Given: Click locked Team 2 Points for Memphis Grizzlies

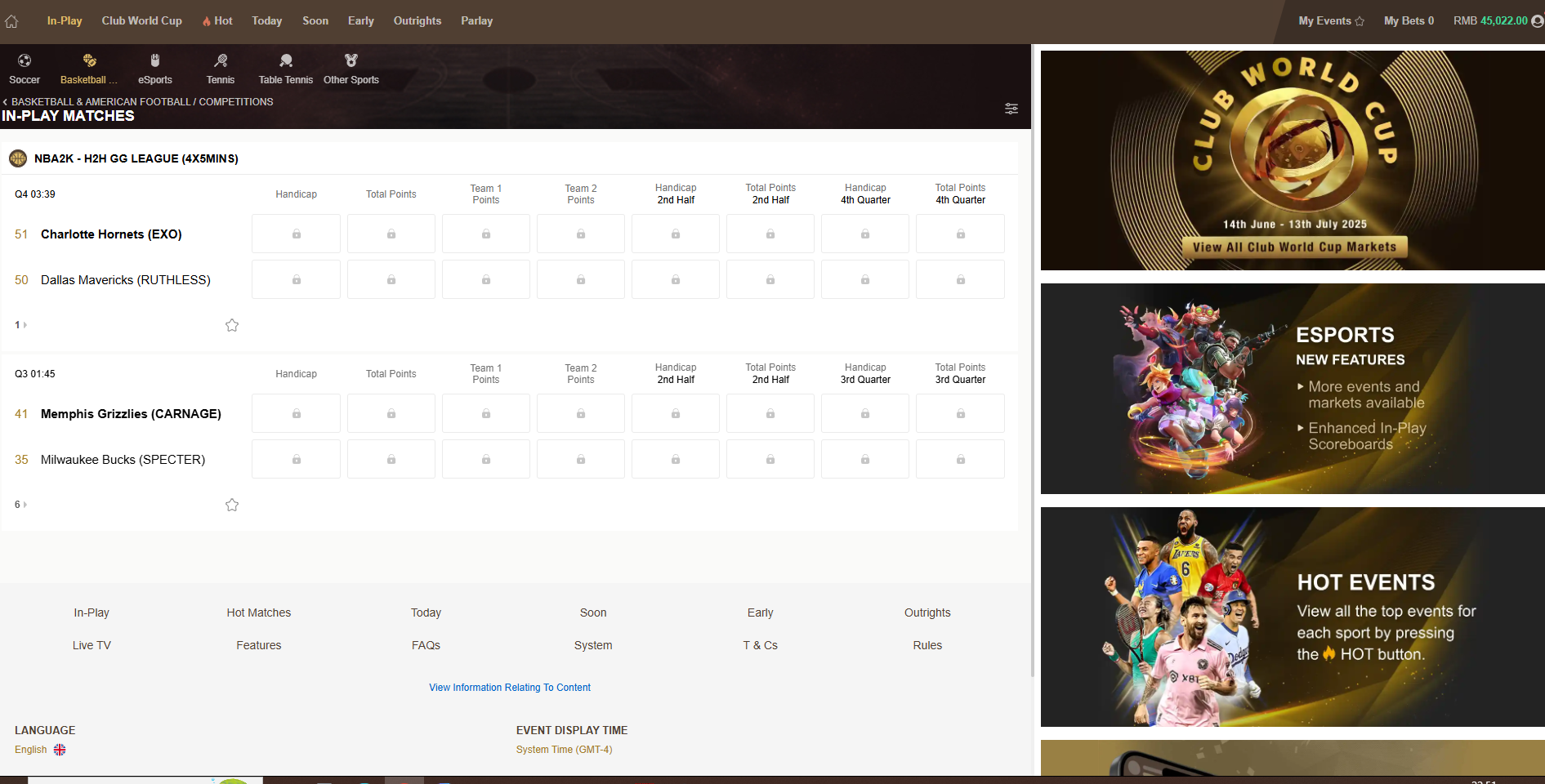Looking at the screenshot, I should (x=581, y=414).
